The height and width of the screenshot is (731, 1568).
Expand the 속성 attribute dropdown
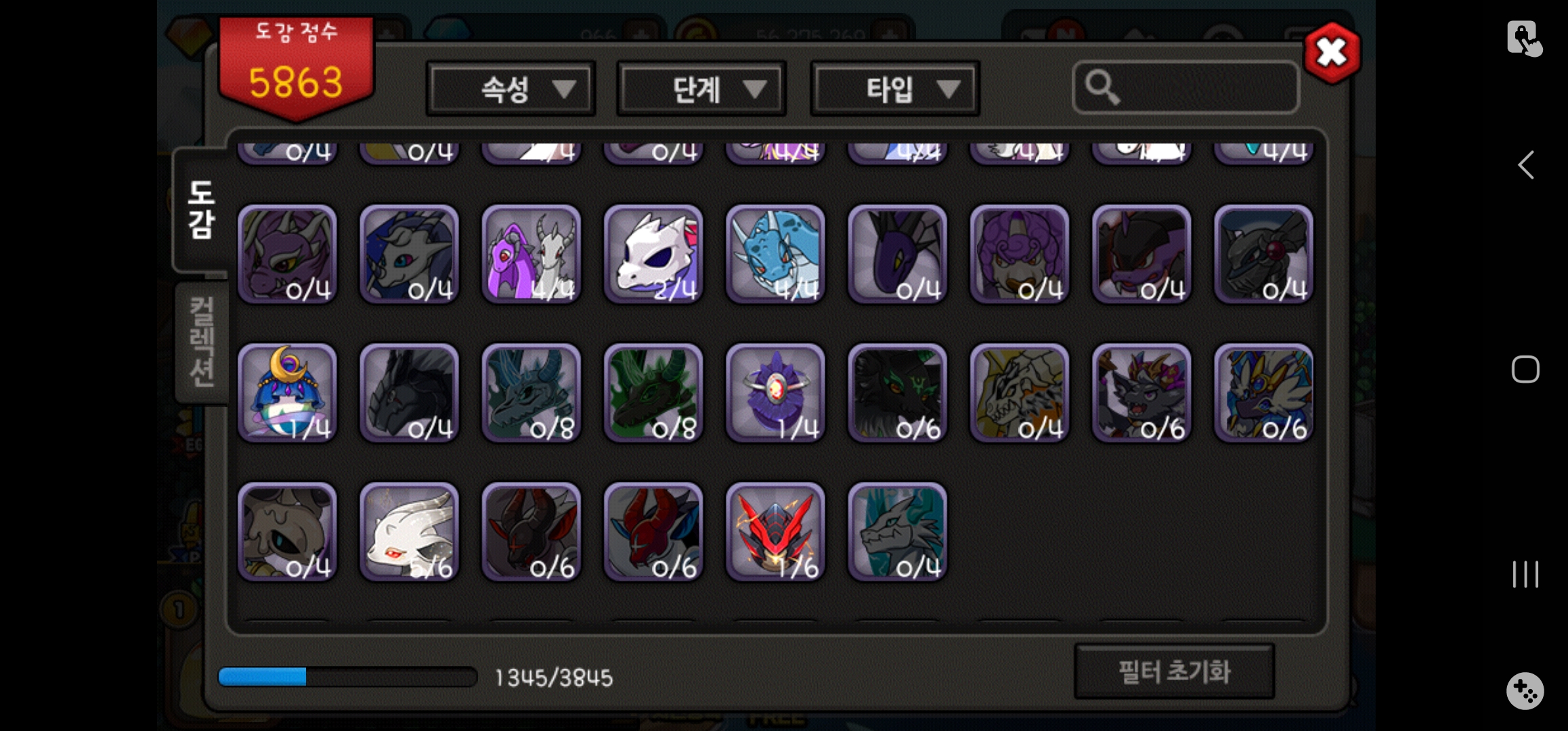click(x=510, y=89)
